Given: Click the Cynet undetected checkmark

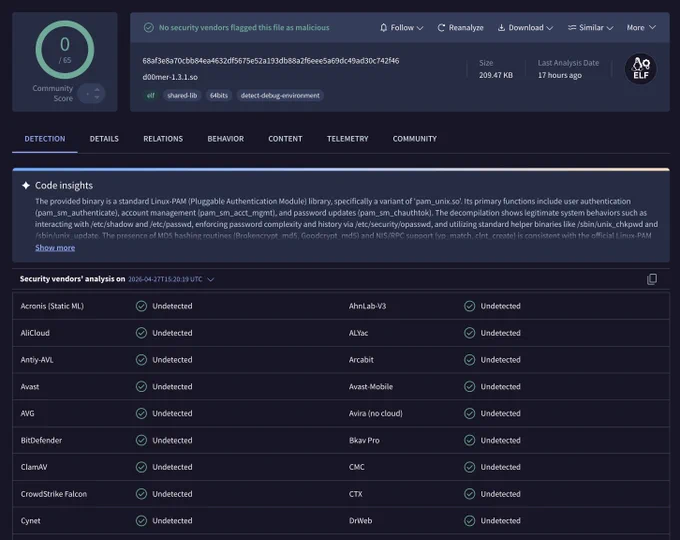Looking at the screenshot, I should (141, 521).
